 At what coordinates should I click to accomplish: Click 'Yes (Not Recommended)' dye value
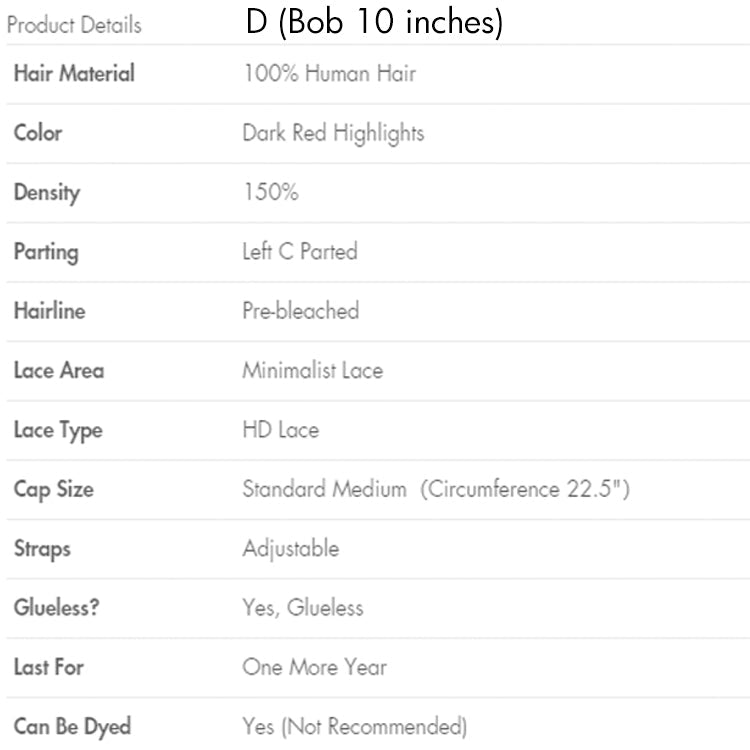354,726
